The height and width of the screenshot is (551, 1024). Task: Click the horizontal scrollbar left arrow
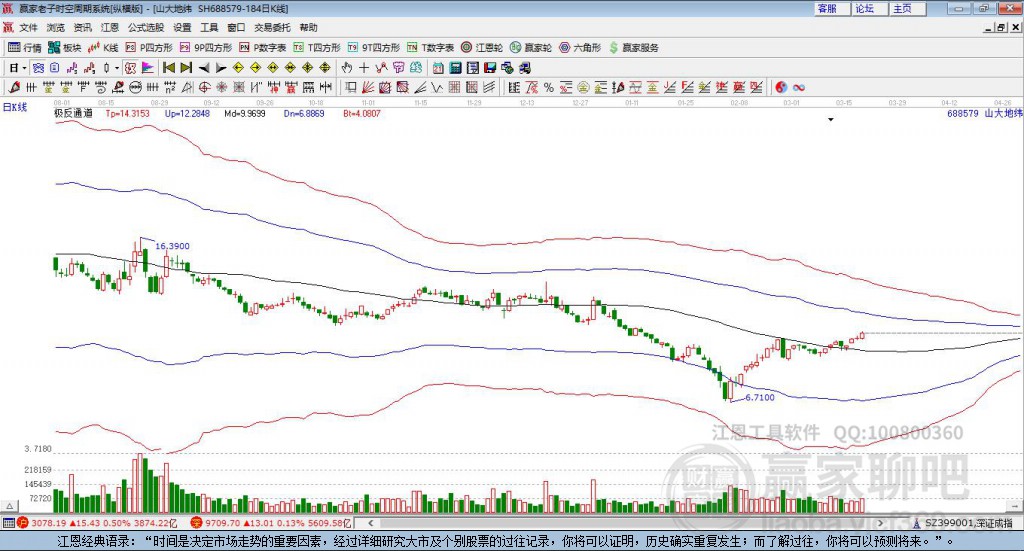pyautogui.click(x=371, y=523)
